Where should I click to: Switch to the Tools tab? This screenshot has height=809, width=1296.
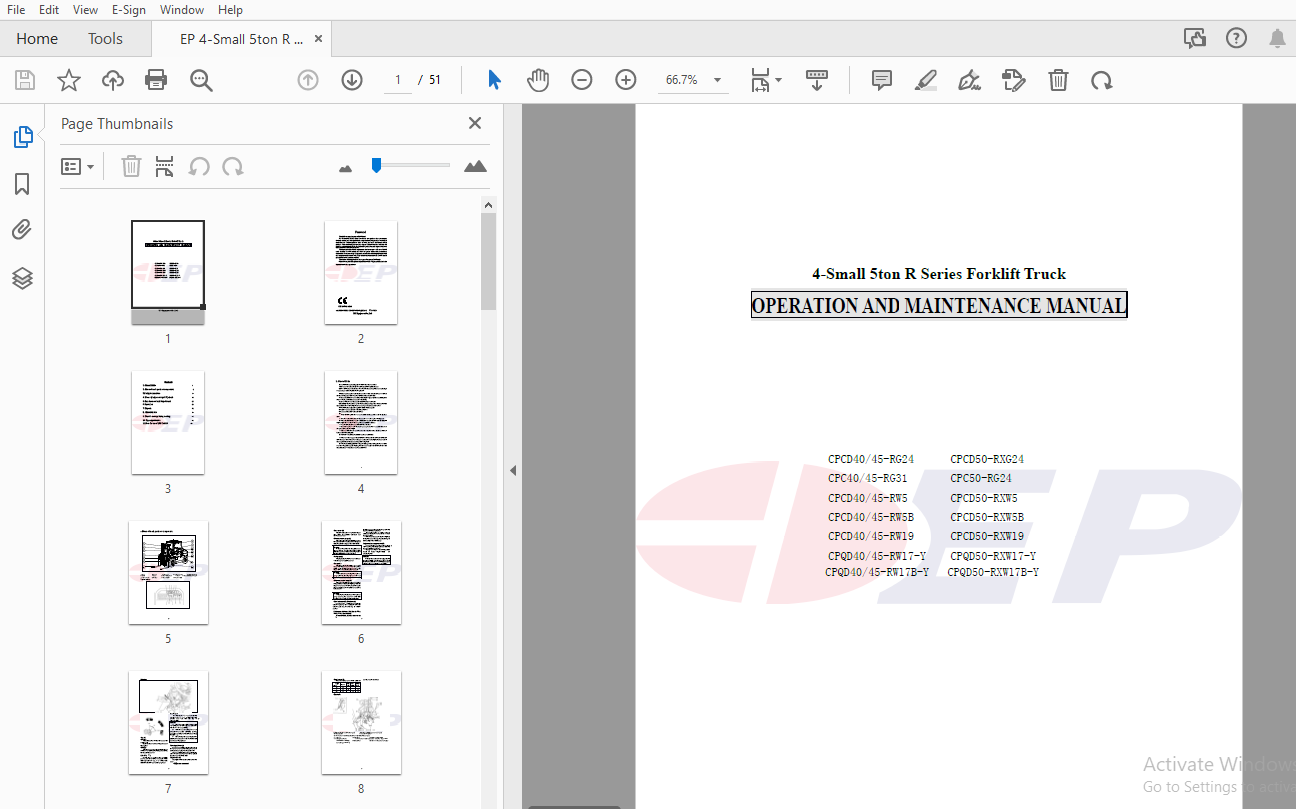coord(105,39)
